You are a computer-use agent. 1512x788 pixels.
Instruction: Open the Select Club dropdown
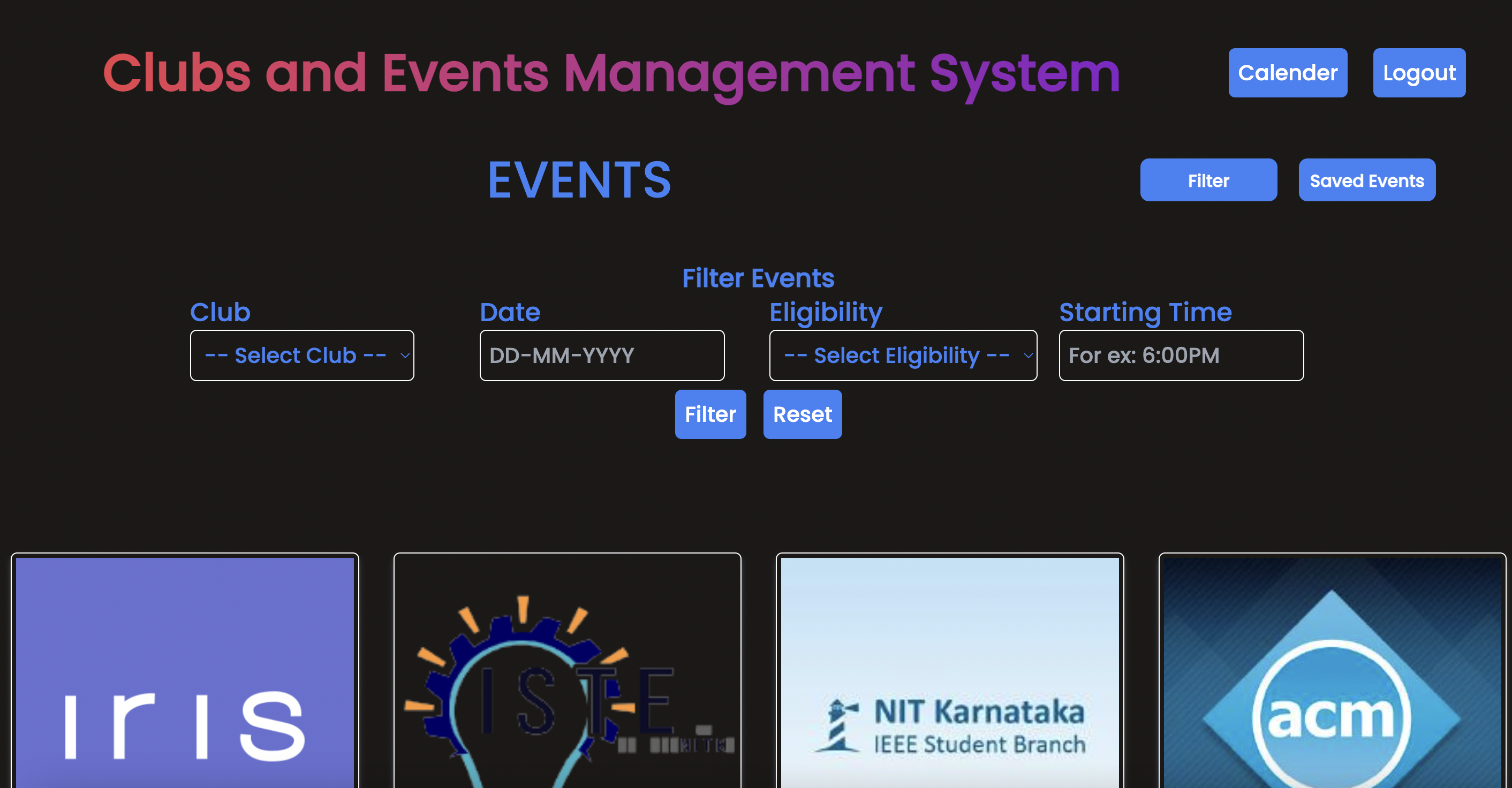point(301,355)
